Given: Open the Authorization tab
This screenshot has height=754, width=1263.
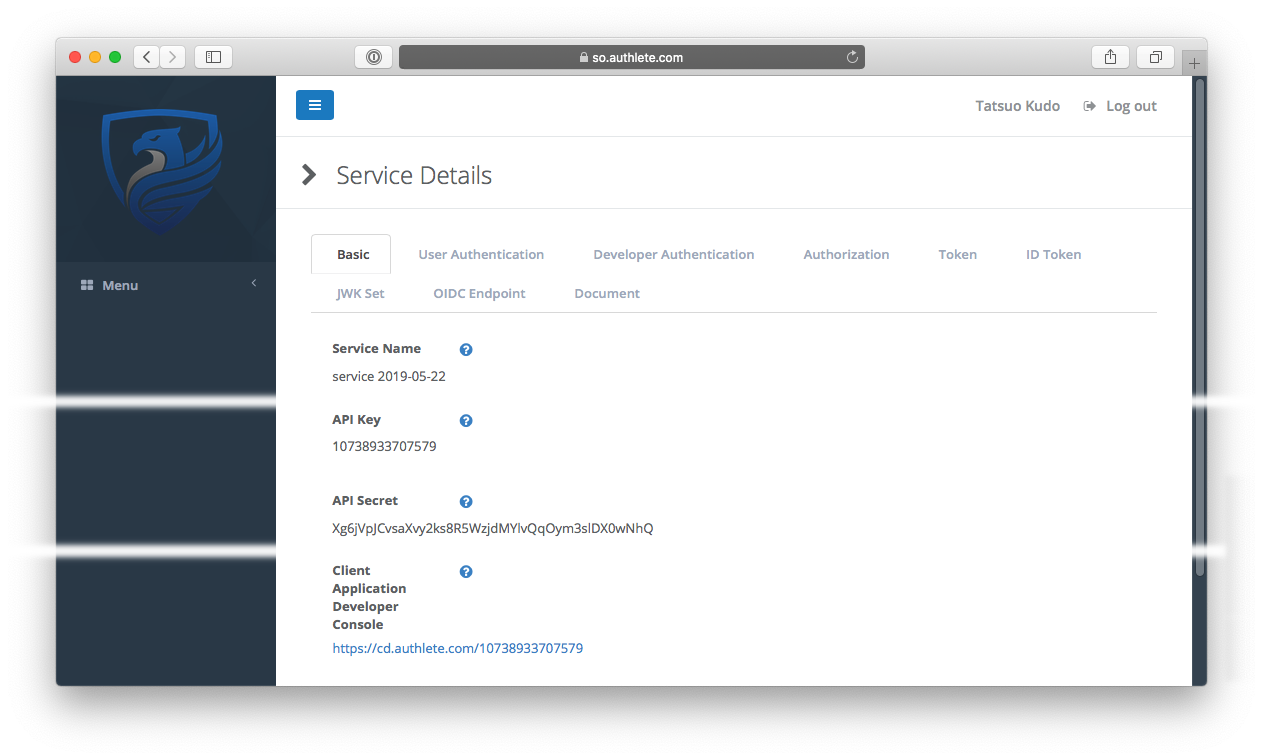Looking at the screenshot, I should (x=846, y=254).
